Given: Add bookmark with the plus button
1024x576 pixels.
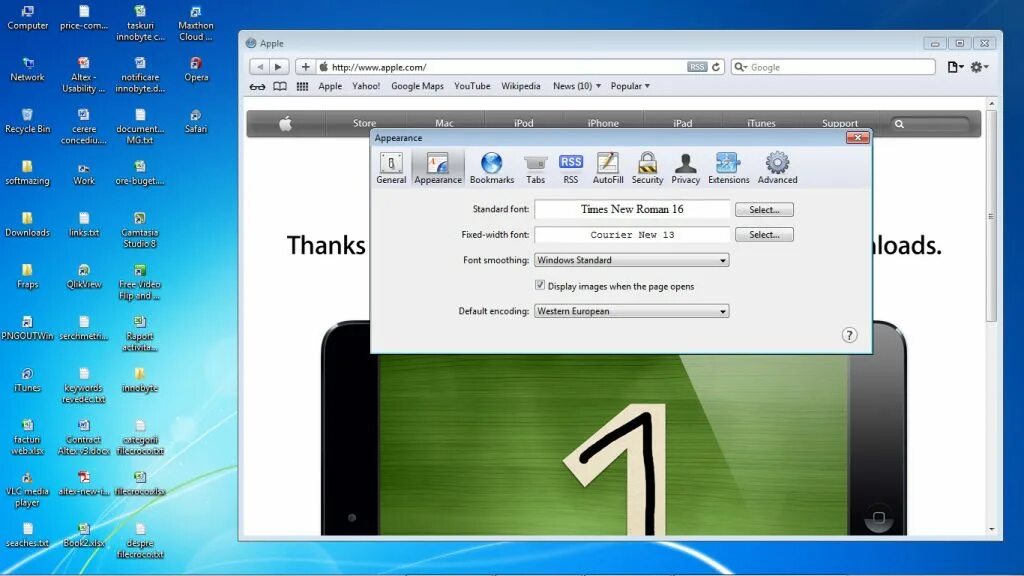Looking at the screenshot, I should tap(305, 67).
